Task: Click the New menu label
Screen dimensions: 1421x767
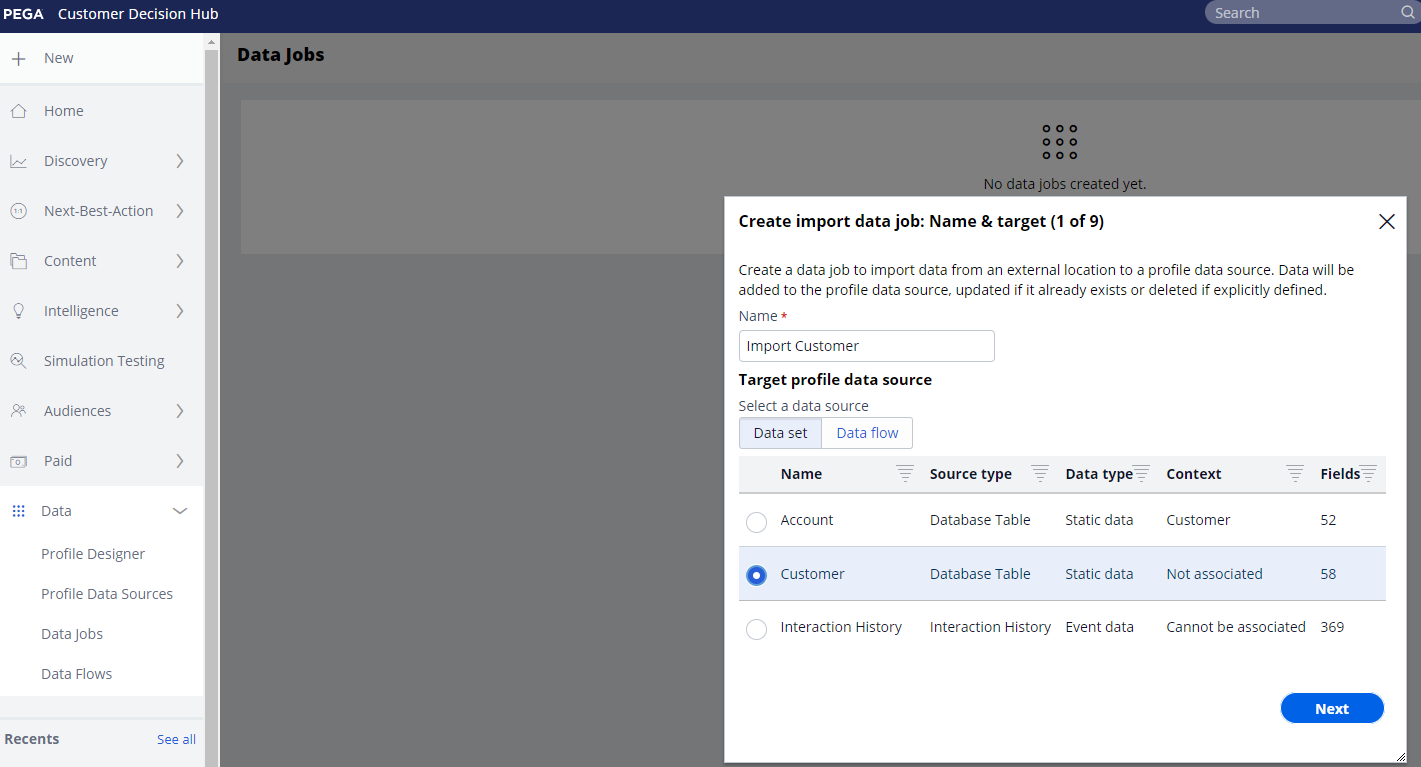Action: (59, 58)
